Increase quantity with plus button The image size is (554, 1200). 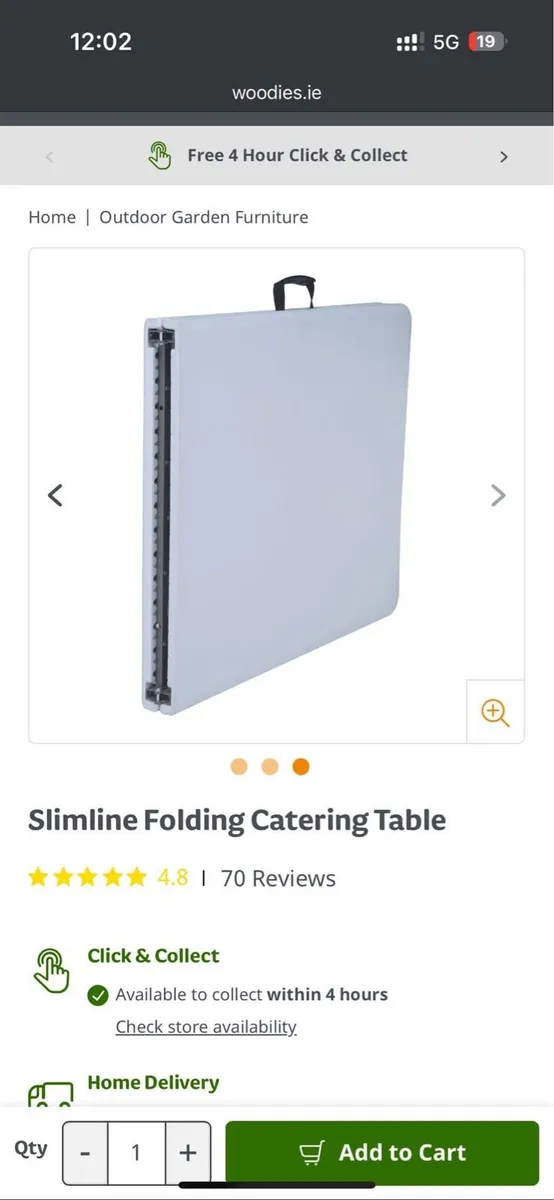pyautogui.click(x=188, y=1153)
